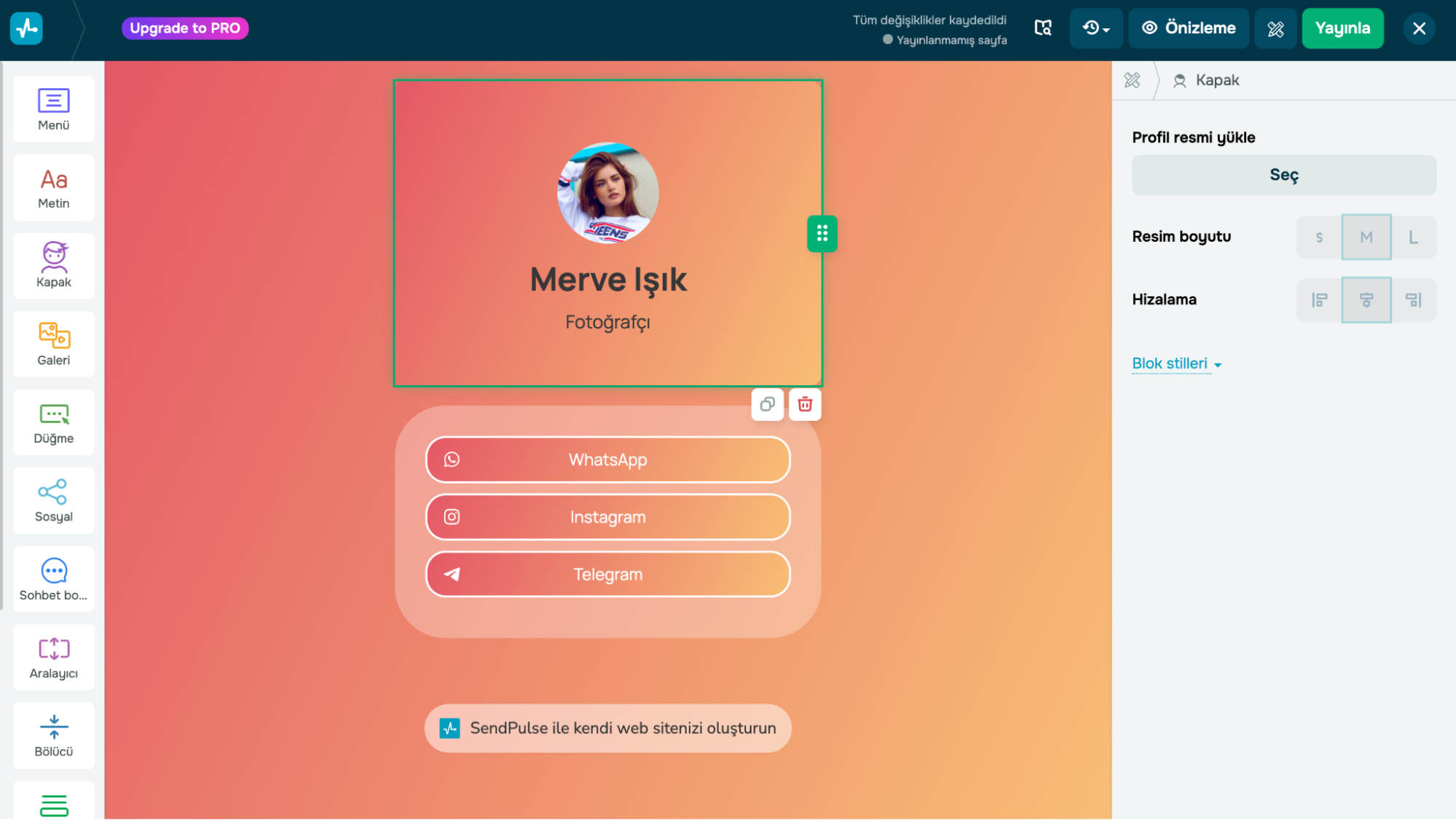Add a Sosyal block from the sidebar

[52, 500]
